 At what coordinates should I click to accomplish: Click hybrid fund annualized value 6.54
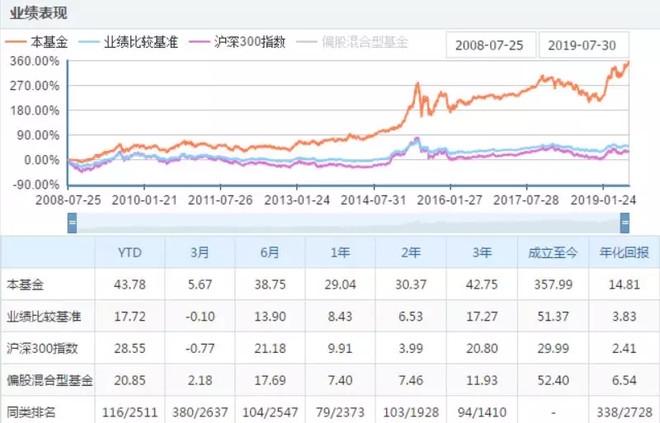[x=624, y=380]
